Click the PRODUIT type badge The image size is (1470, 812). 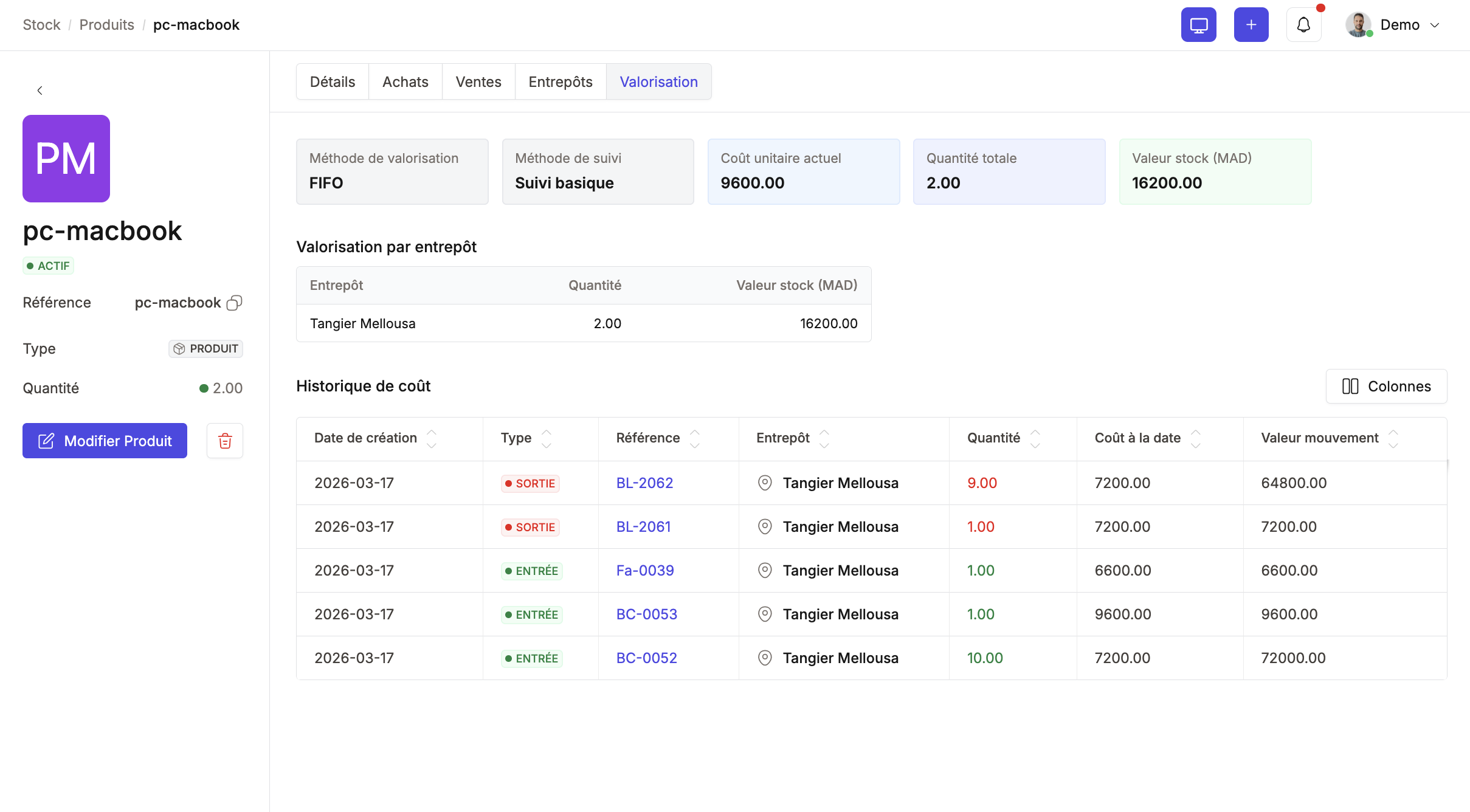205,349
